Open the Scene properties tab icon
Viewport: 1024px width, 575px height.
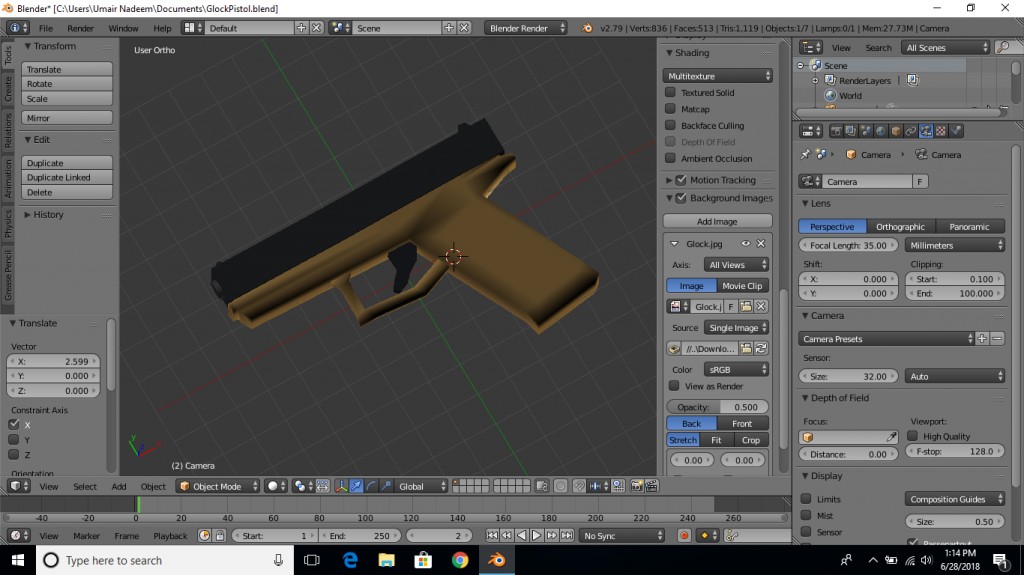tap(866, 131)
